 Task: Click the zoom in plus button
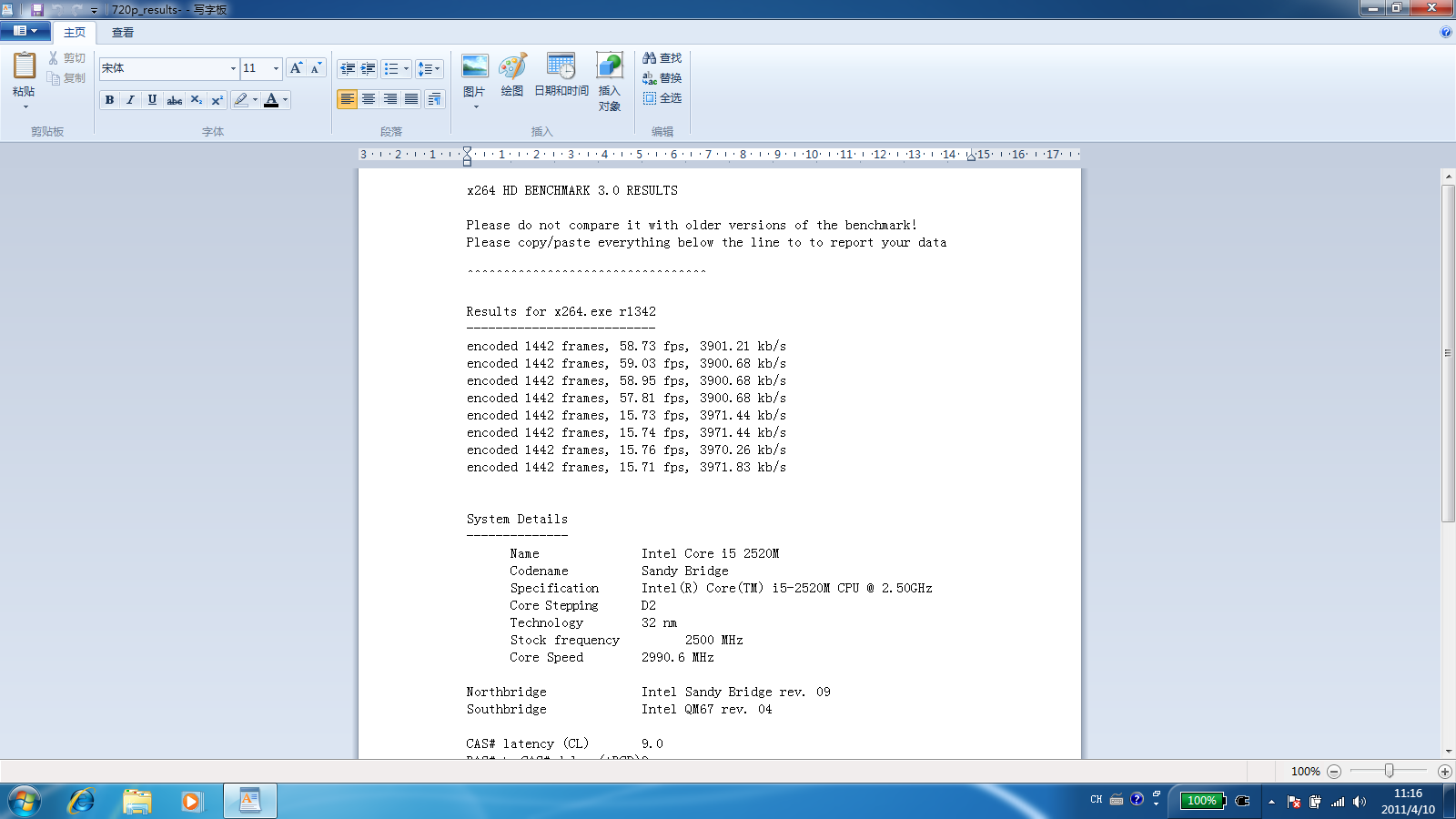pos(1444,771)
